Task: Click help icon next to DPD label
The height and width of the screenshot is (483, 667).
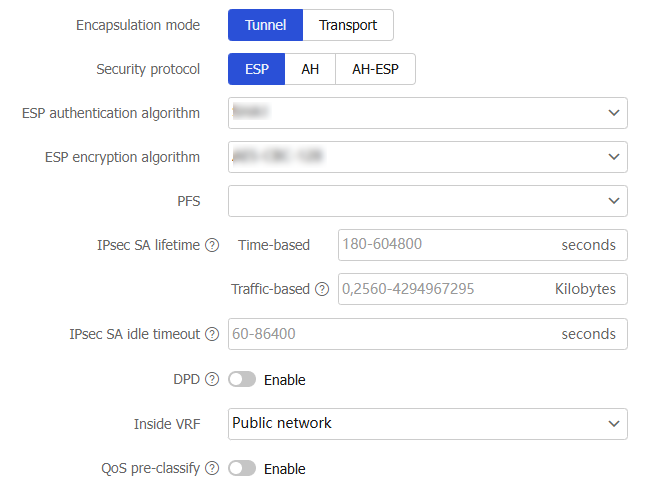Action: tap(212, 380)
